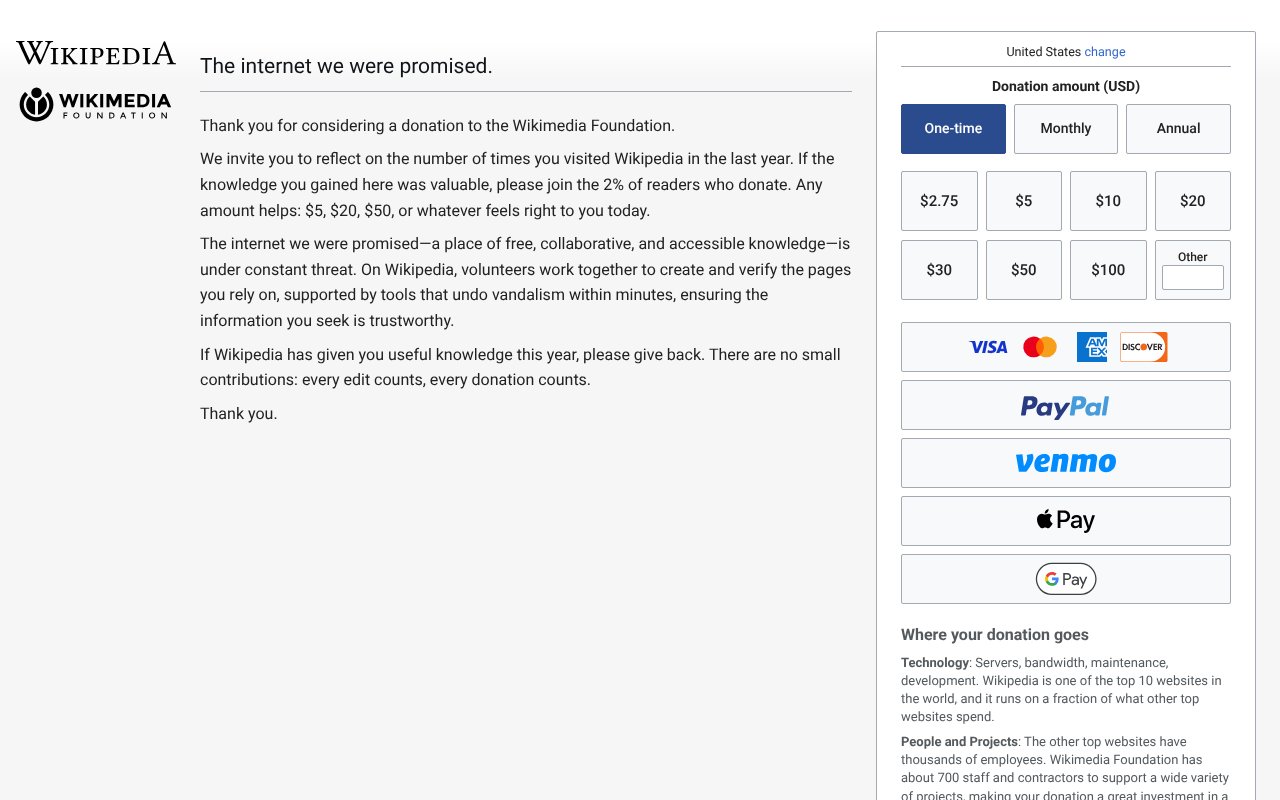1280x800 pixels.
Task: Choose the Mastercard icon
Action: click(x=1040, y=347)
